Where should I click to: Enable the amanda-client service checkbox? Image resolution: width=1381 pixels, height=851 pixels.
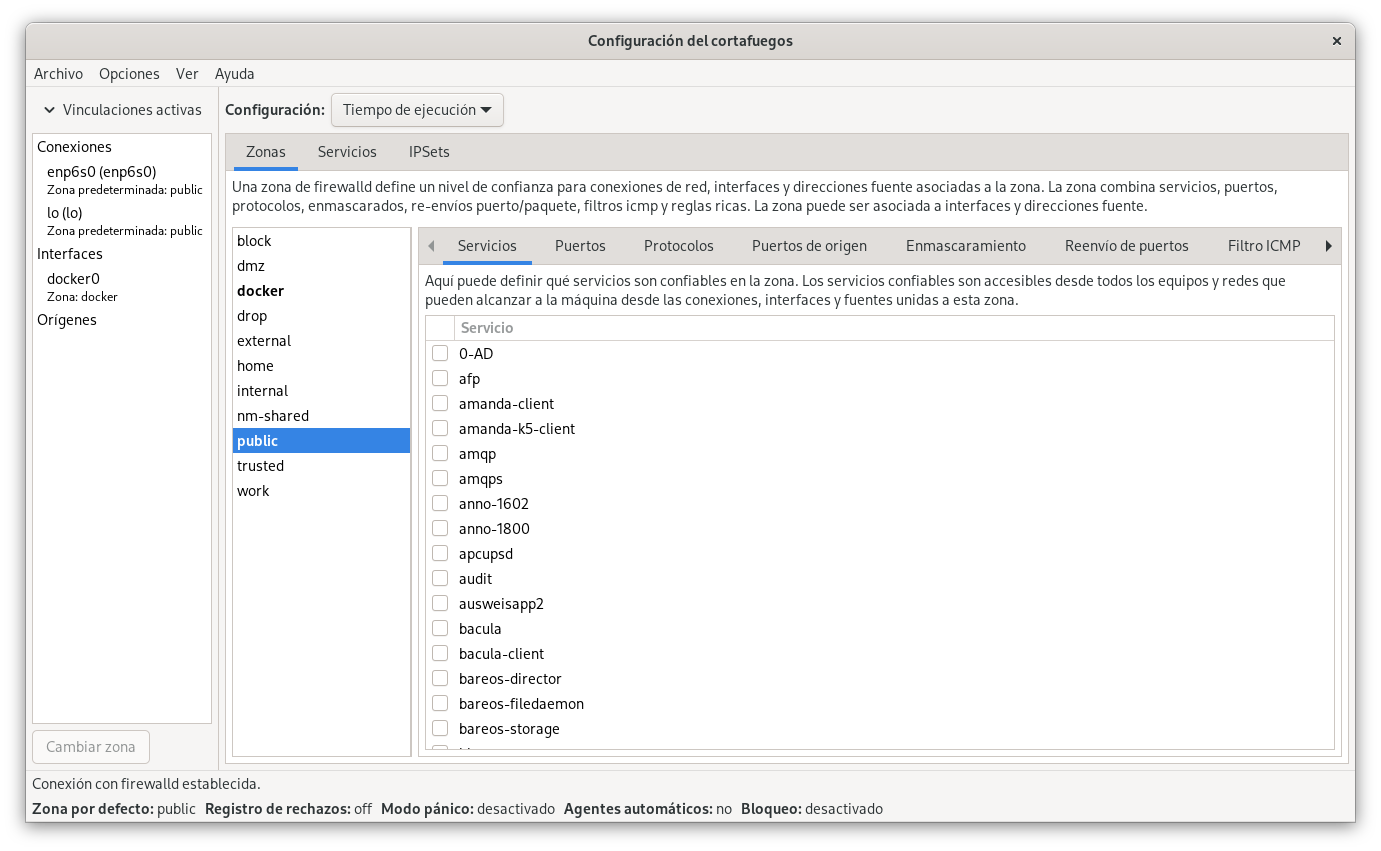[x=440, y=404]
